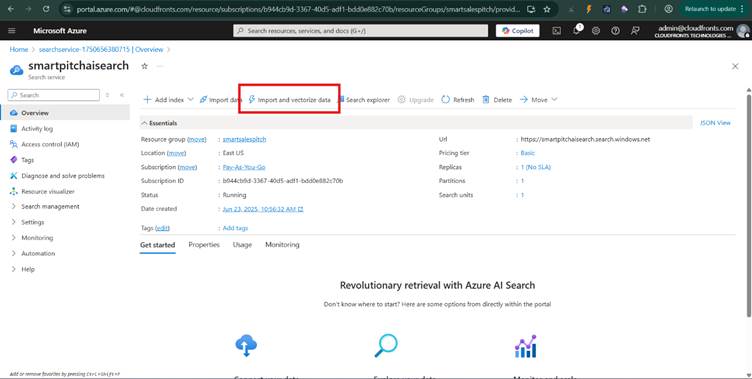Click the page vertical scrollbar

point(749,205)
